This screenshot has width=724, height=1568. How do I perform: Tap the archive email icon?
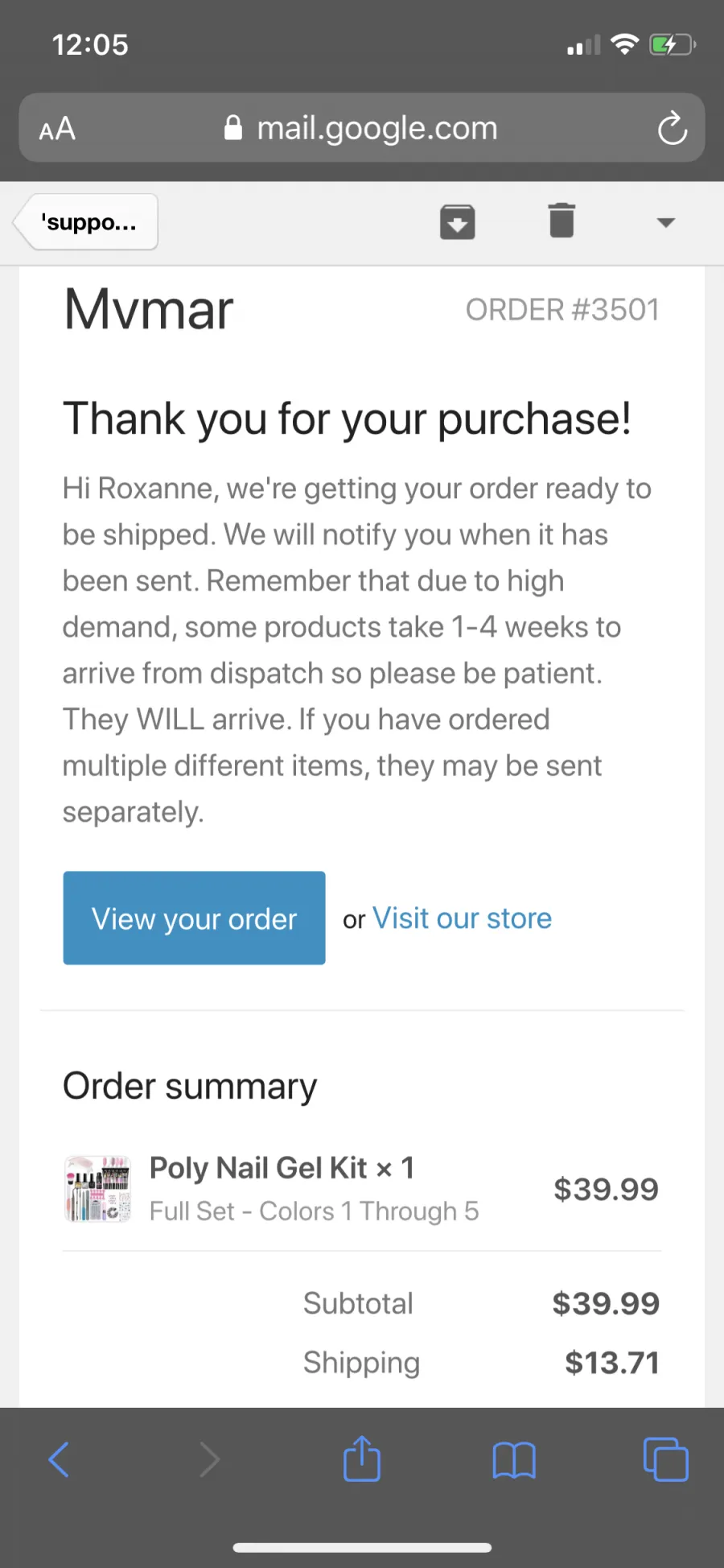pyautogui.click(x=457, y=222)
